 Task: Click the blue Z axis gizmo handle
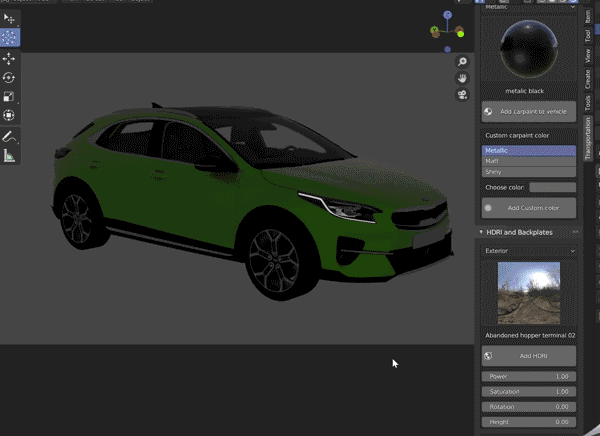click(x=447, y=15)
